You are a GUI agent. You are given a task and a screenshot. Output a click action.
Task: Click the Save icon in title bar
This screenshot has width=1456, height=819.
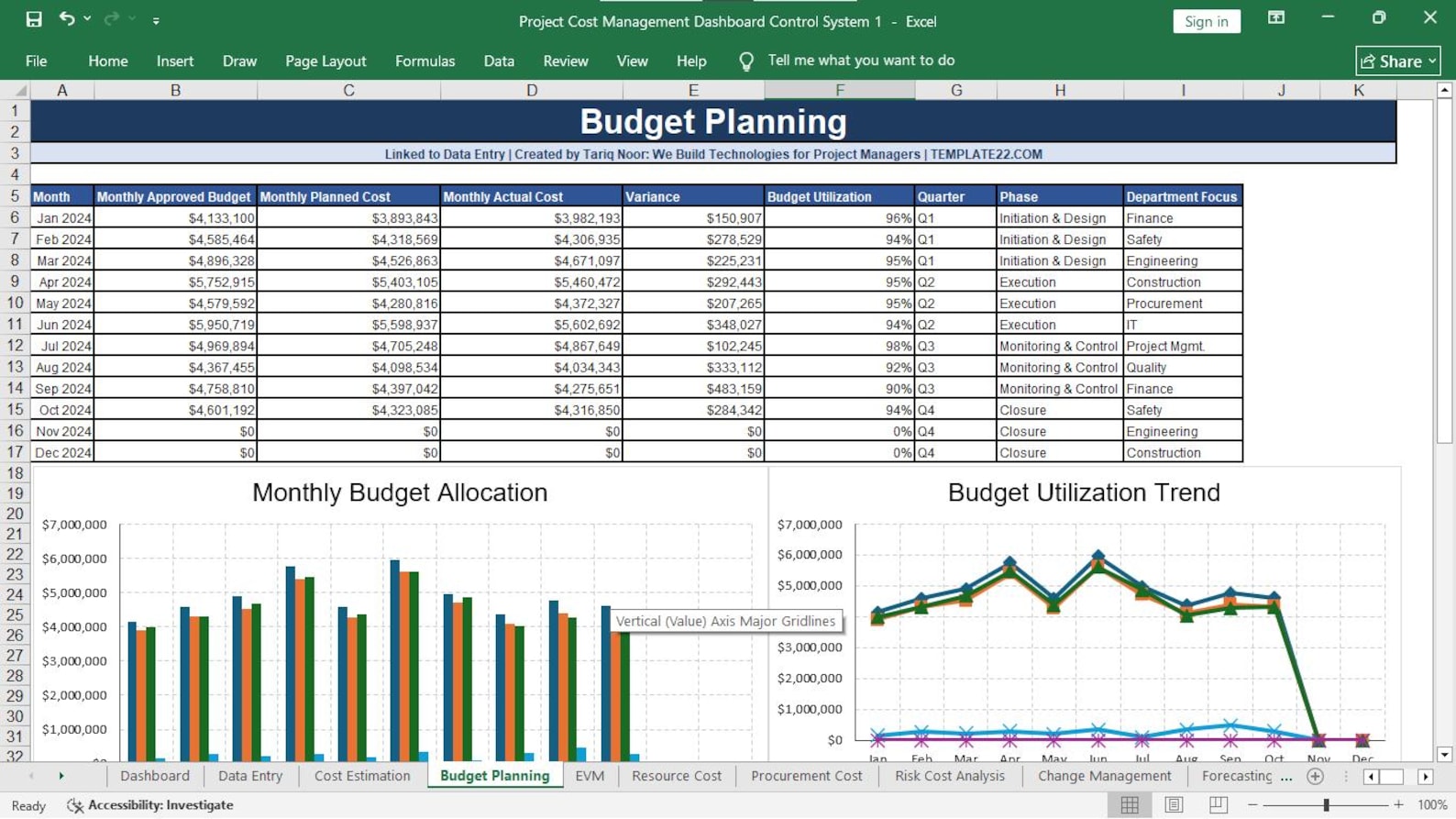(x=34, y=19)
